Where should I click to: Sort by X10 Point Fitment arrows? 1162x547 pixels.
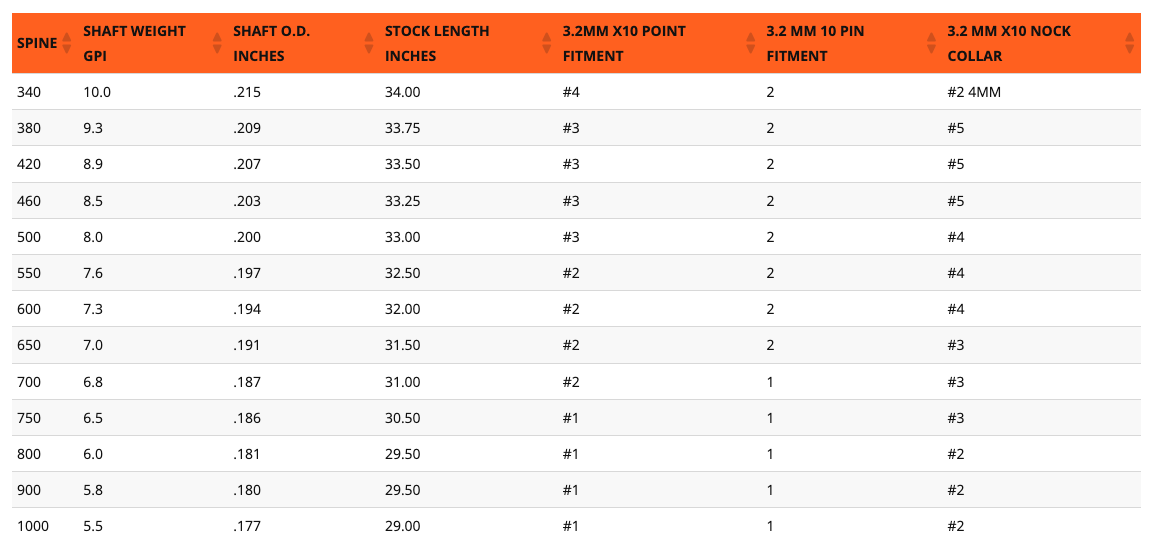click(750, 43)
